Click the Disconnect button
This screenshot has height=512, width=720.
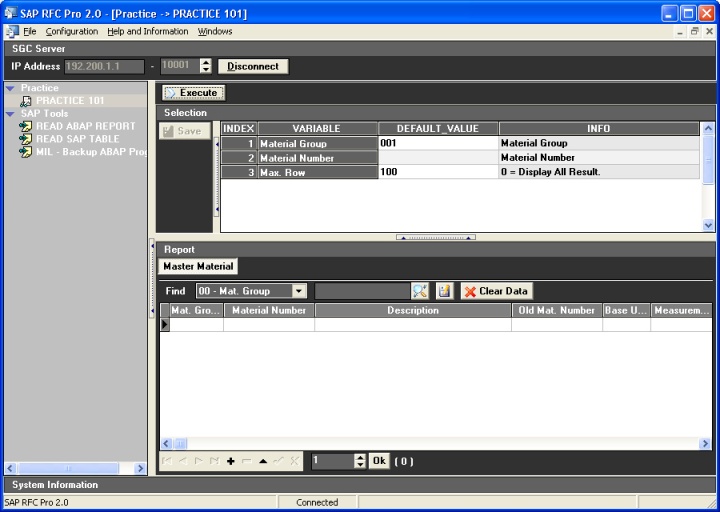pos(253,66)
